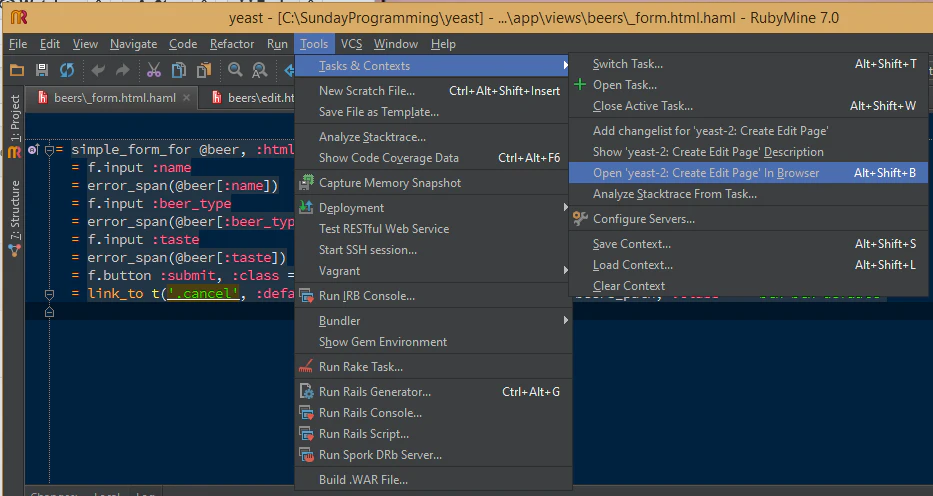
Task: Click the Capture Memory Snapshot icon
Action: point(306,183)
